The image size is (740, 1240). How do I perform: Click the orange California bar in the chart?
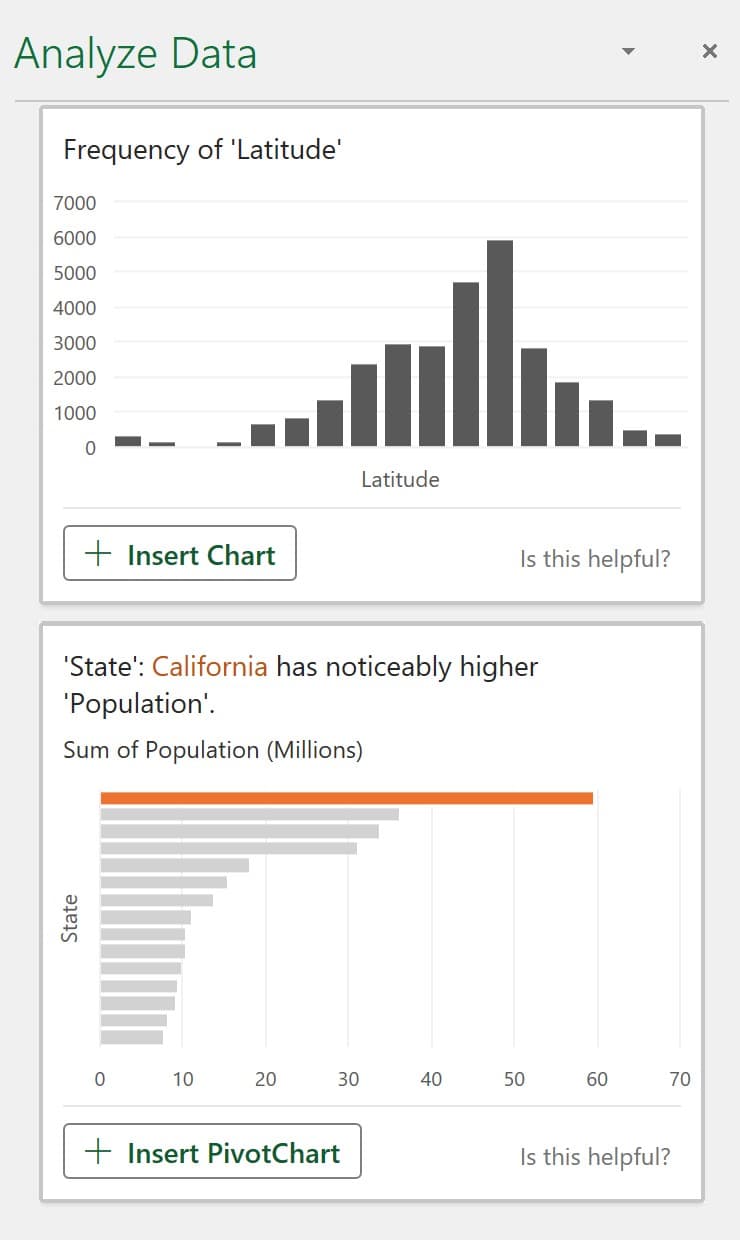[347, 798]
